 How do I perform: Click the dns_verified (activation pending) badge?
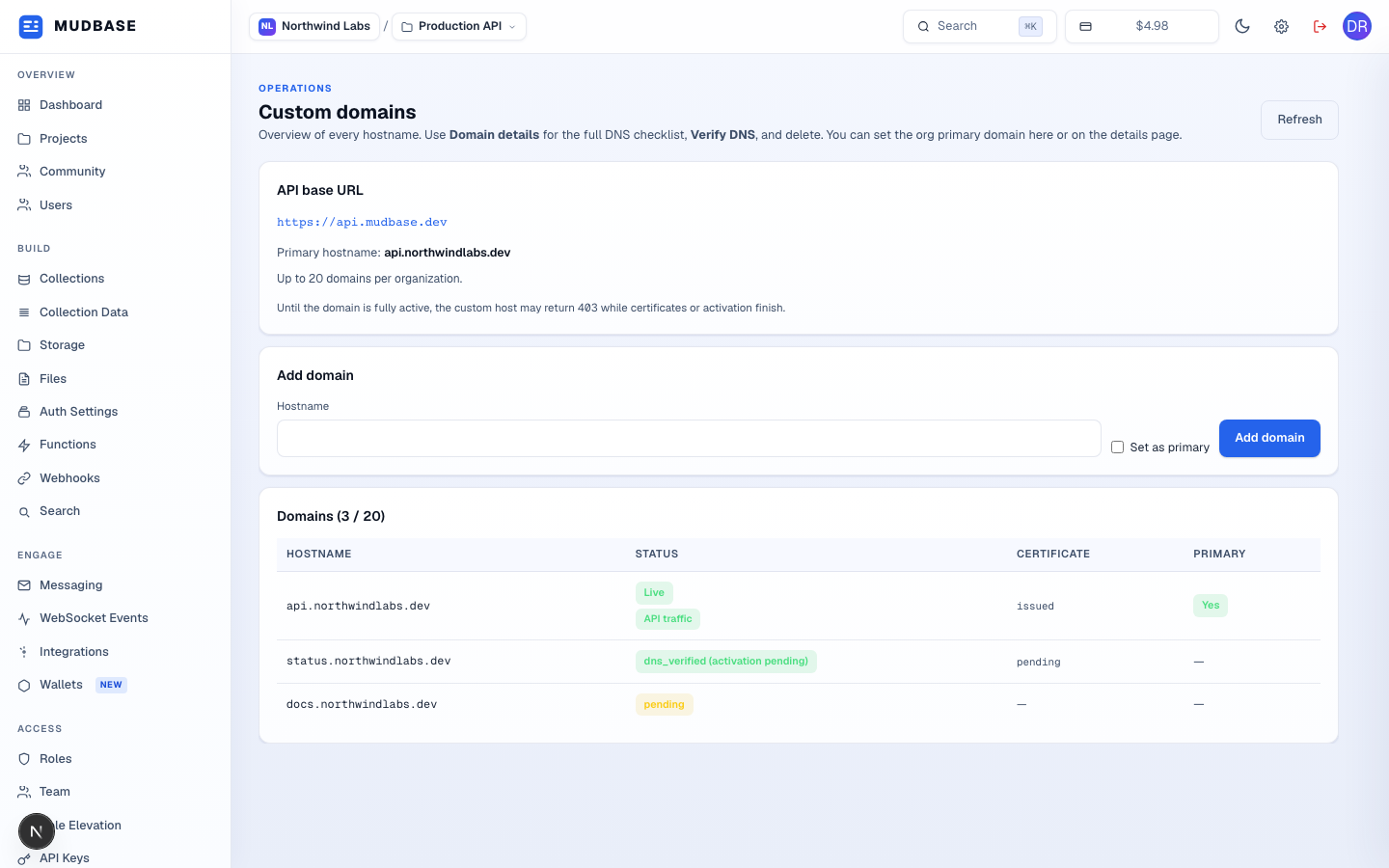[725, 662]
